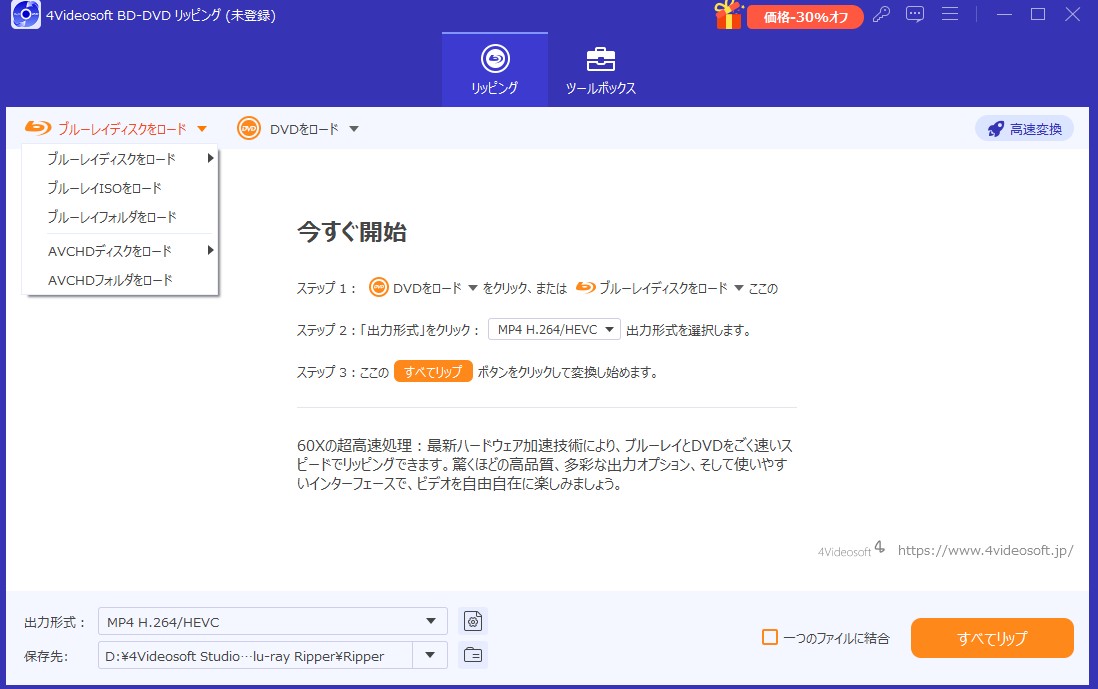
Task: Click the 今すぐ開始 heading text
Action: [352, 232]
